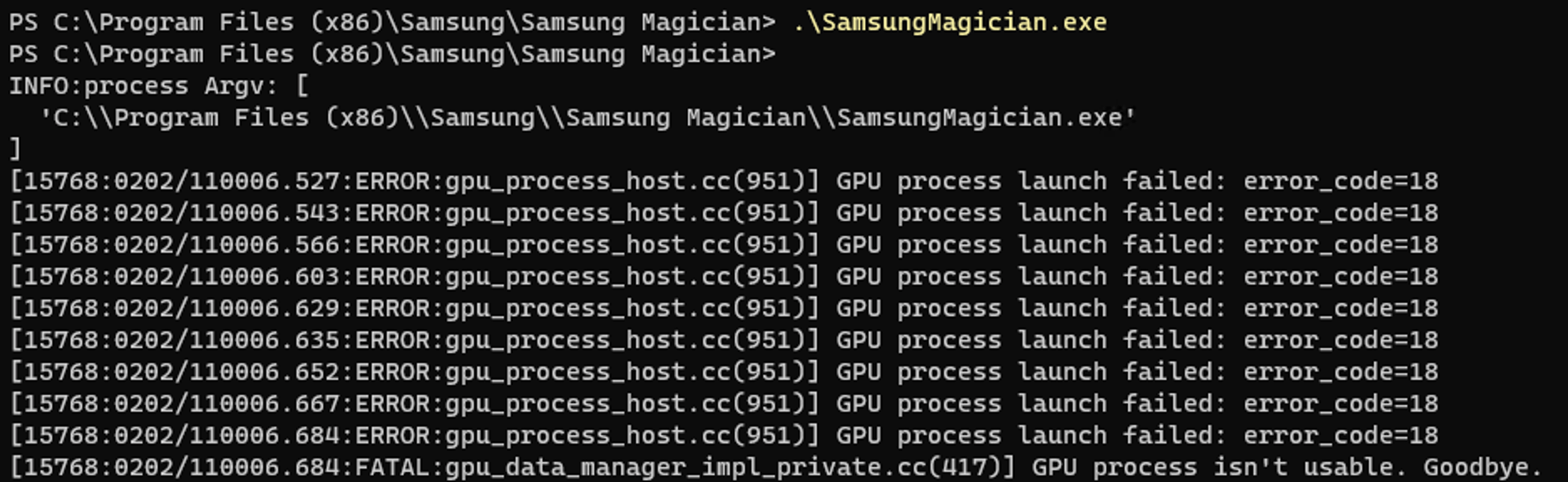This screenshot has height=482, width=1568.
Task: Select the error line timestamped 110006.667
Action: (x=723, y=404)
